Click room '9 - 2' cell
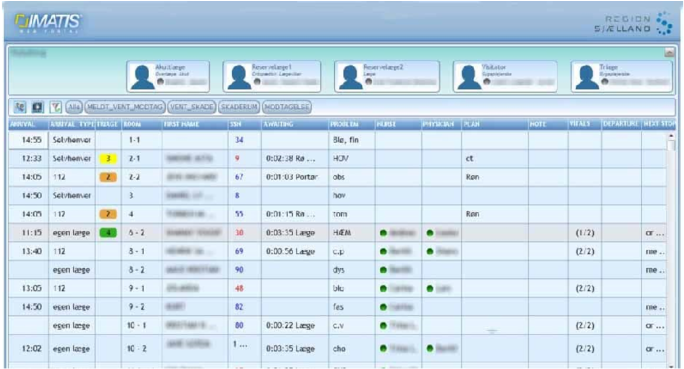Screen dimensions: 684x369 click(x=142, y=307)
